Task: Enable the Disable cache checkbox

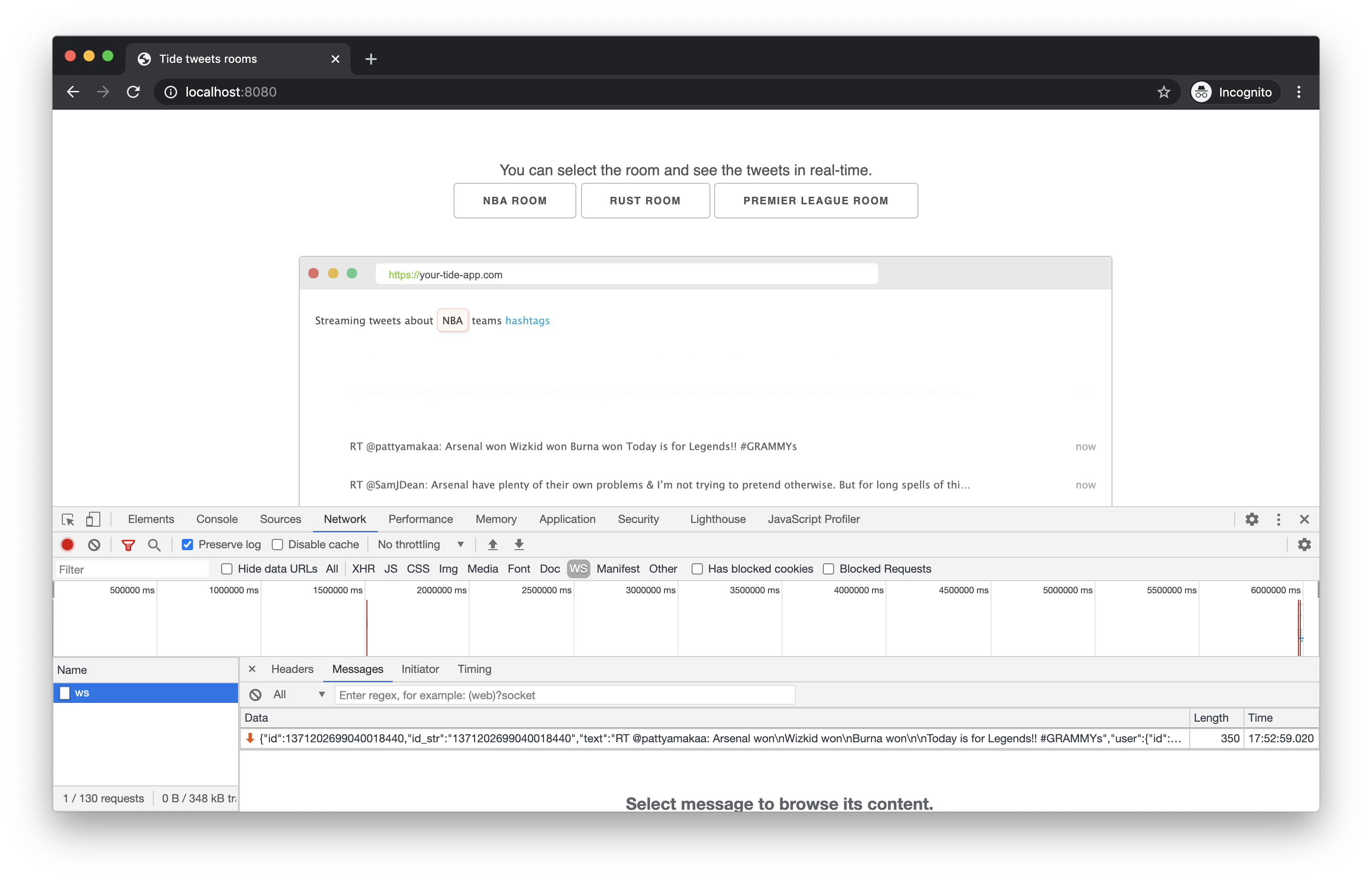Action: coord(277,545)
